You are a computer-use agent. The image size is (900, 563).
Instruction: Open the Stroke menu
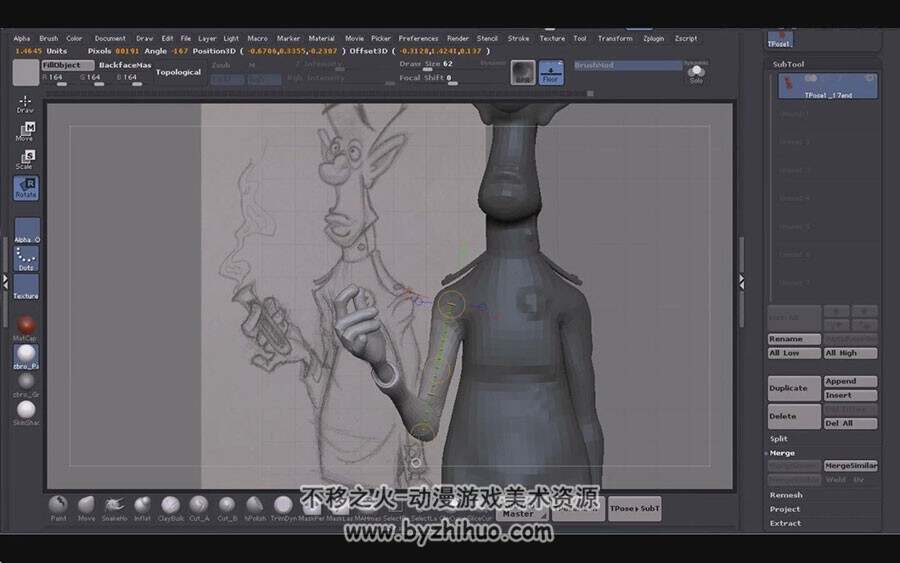[x=519, y=38]
